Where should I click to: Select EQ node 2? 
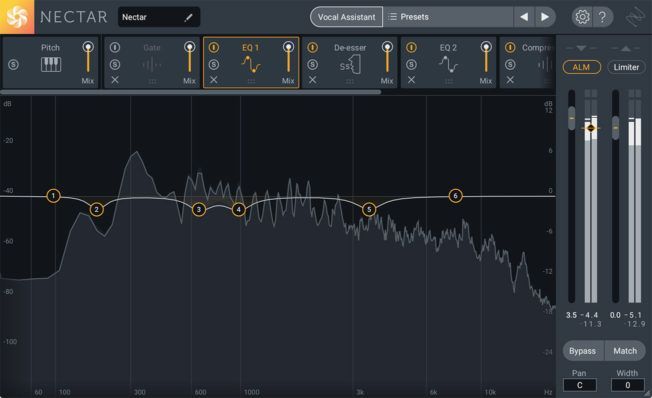[x=96, y=209]
